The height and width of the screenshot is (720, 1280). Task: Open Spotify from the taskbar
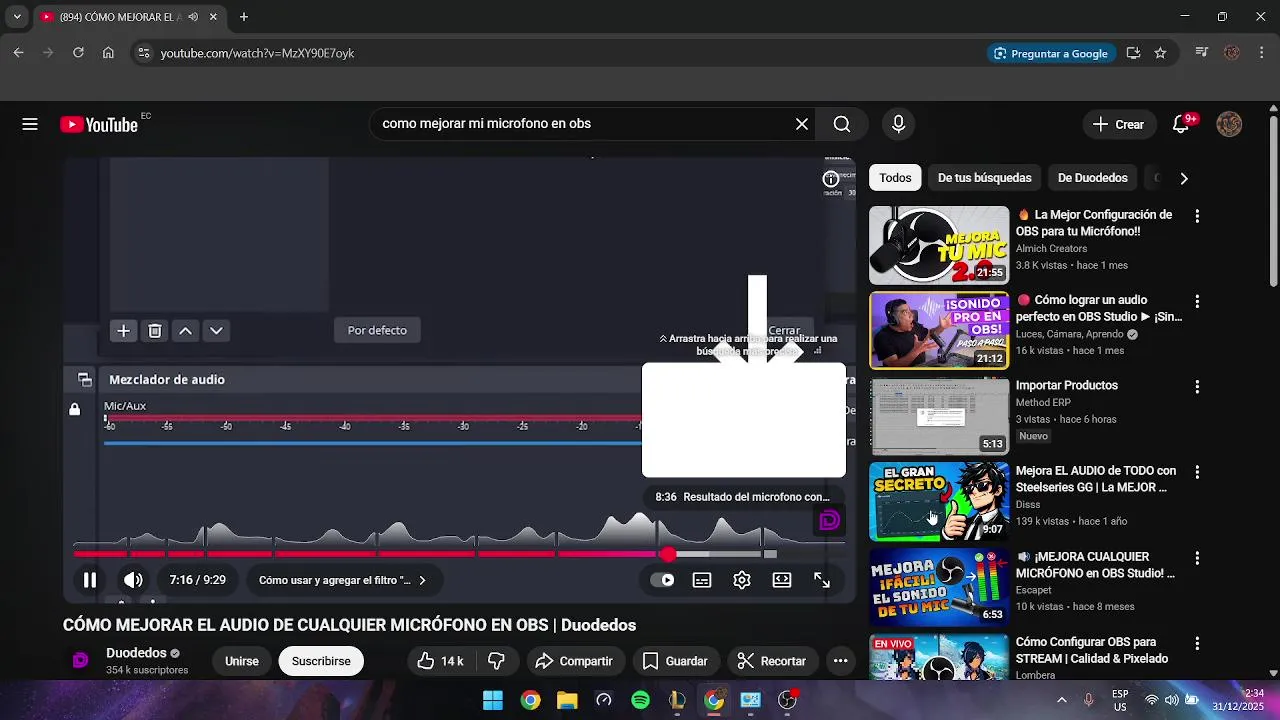(x=640, y=700)
